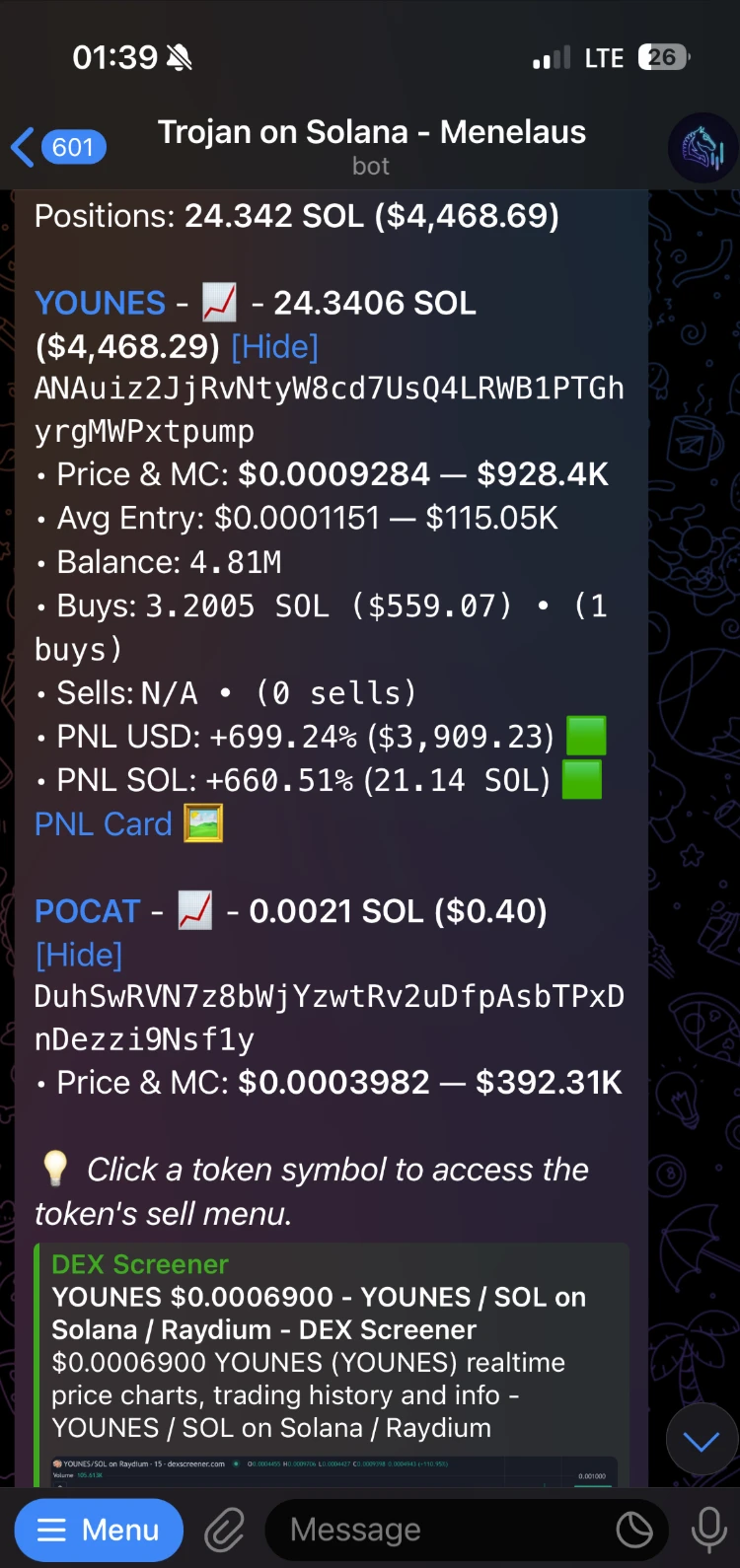Open the PNL Card link
Screen dimensions: 740x1568
coord(104,823)
